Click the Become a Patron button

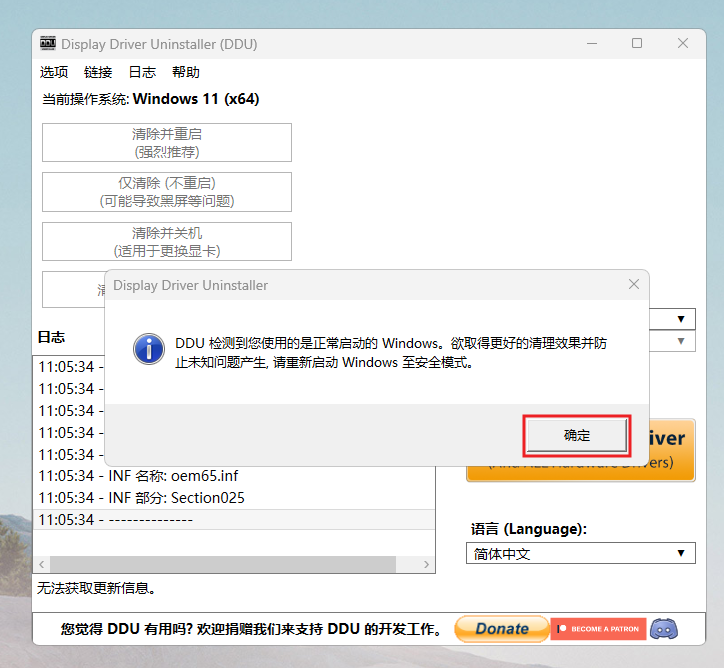[598, 629]
